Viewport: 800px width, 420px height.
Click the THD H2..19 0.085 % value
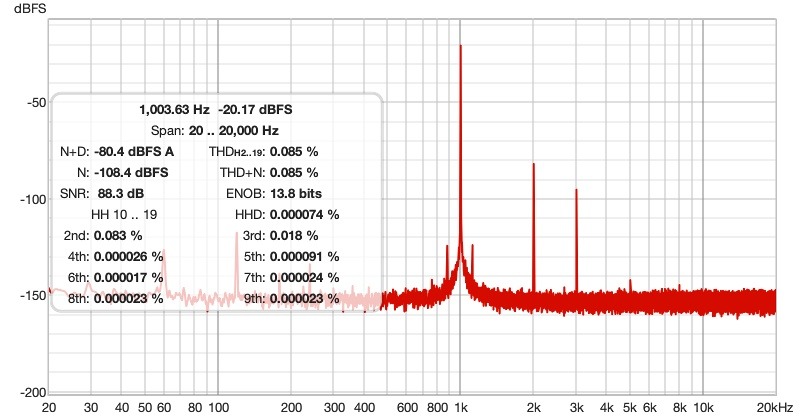pos(294,152)
